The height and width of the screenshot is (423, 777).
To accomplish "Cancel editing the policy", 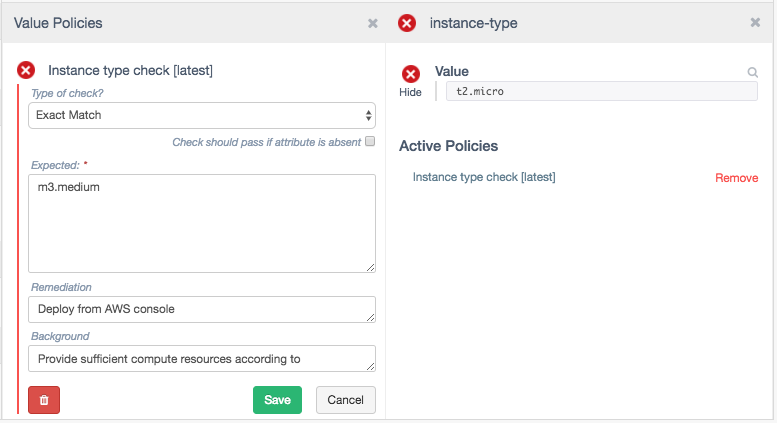I will coord(346,400).
